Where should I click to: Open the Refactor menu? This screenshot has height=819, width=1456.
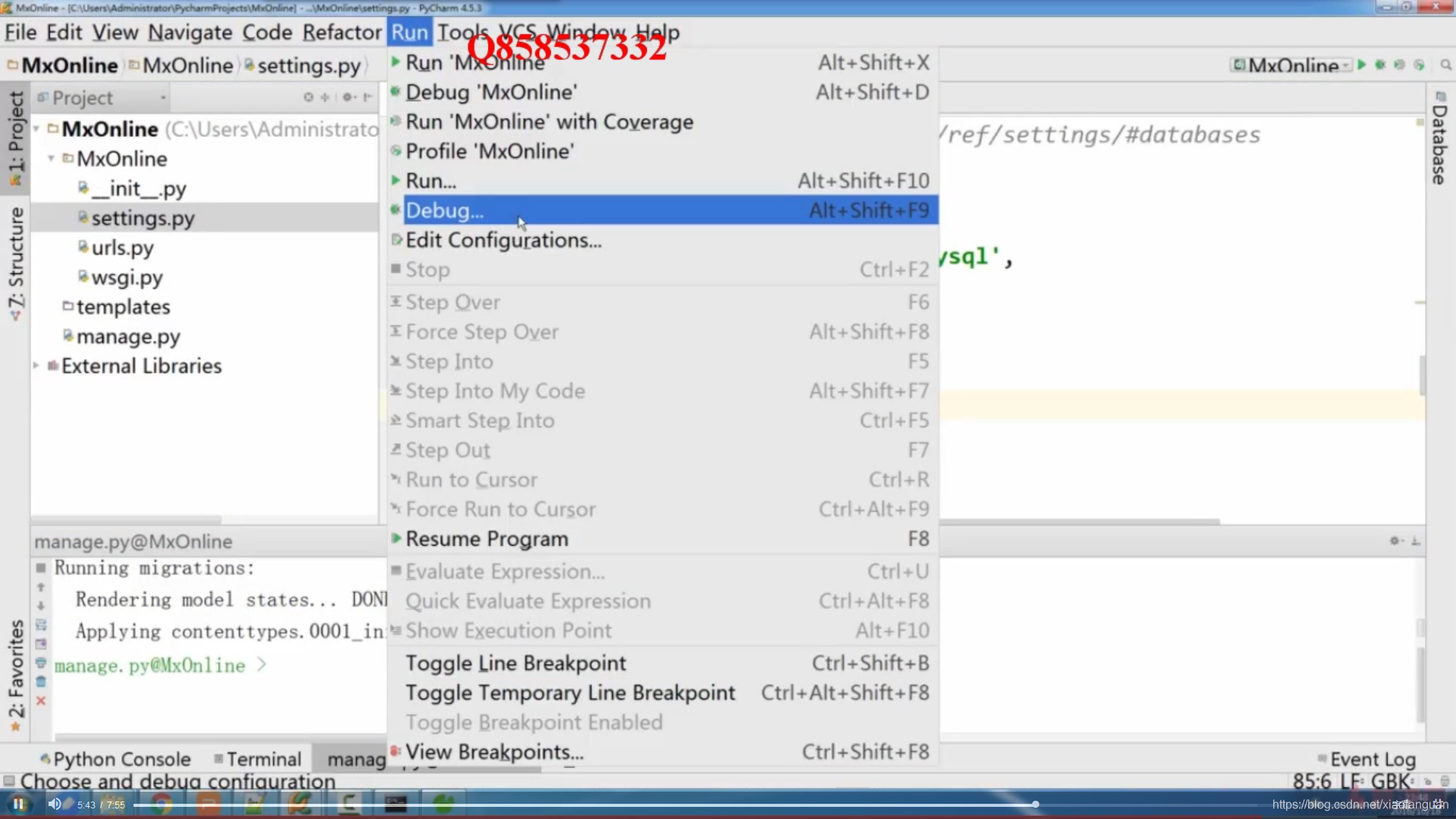click(342, 33)
